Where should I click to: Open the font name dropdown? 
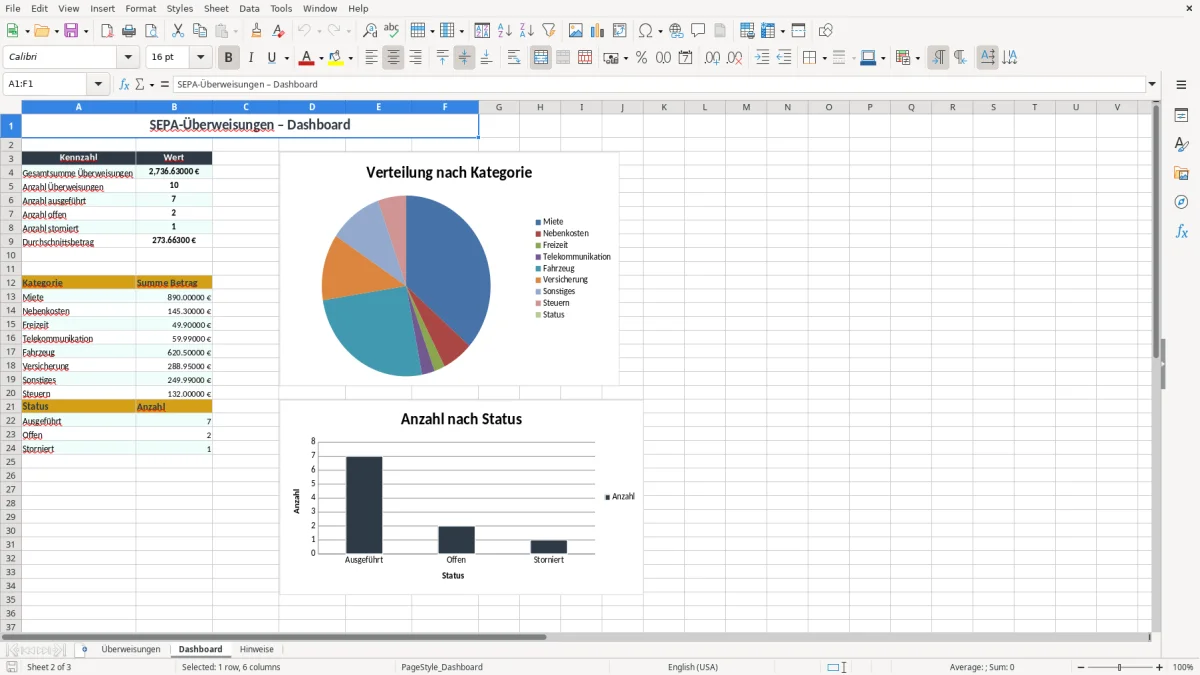point(127,58)
